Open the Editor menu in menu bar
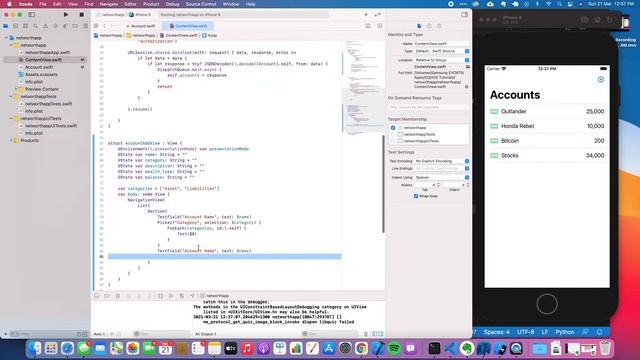 point(130,4)
